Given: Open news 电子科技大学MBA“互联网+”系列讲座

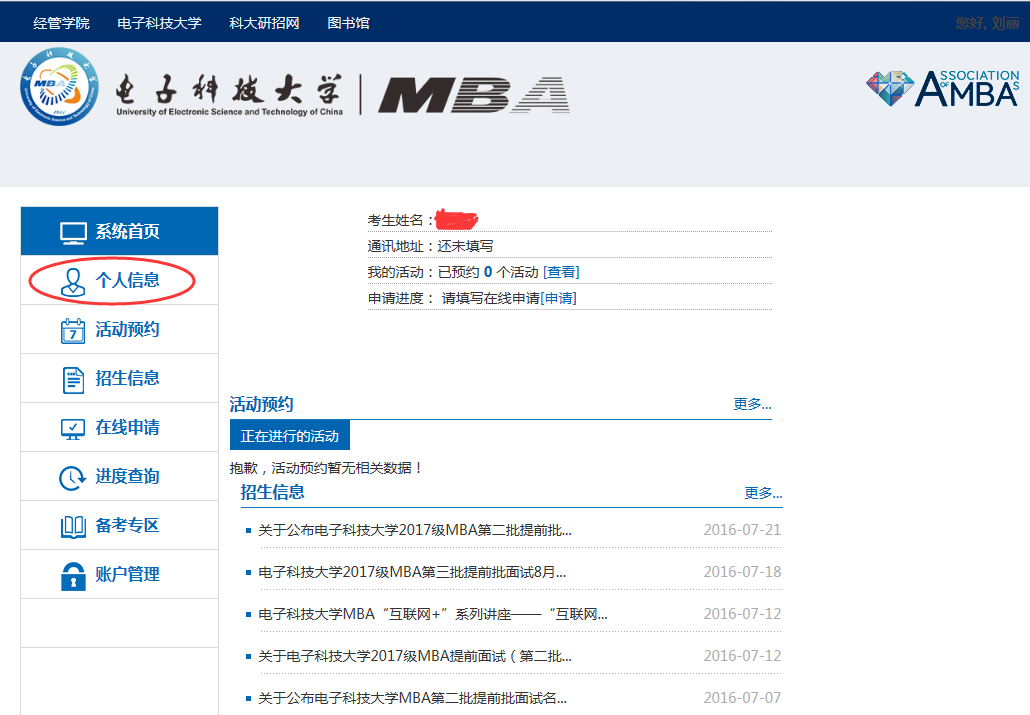Looking at the screenshot, I should click(433, 614).
